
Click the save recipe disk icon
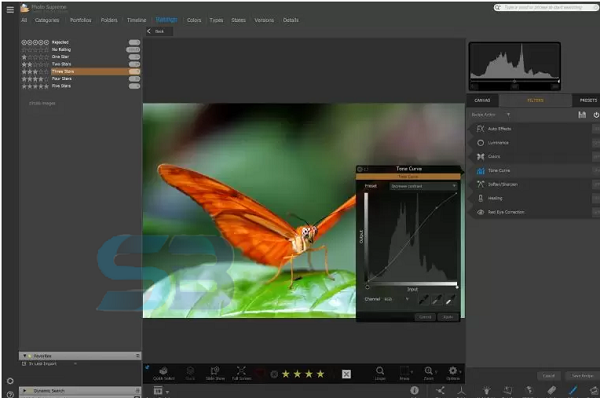tap(582, 115)
